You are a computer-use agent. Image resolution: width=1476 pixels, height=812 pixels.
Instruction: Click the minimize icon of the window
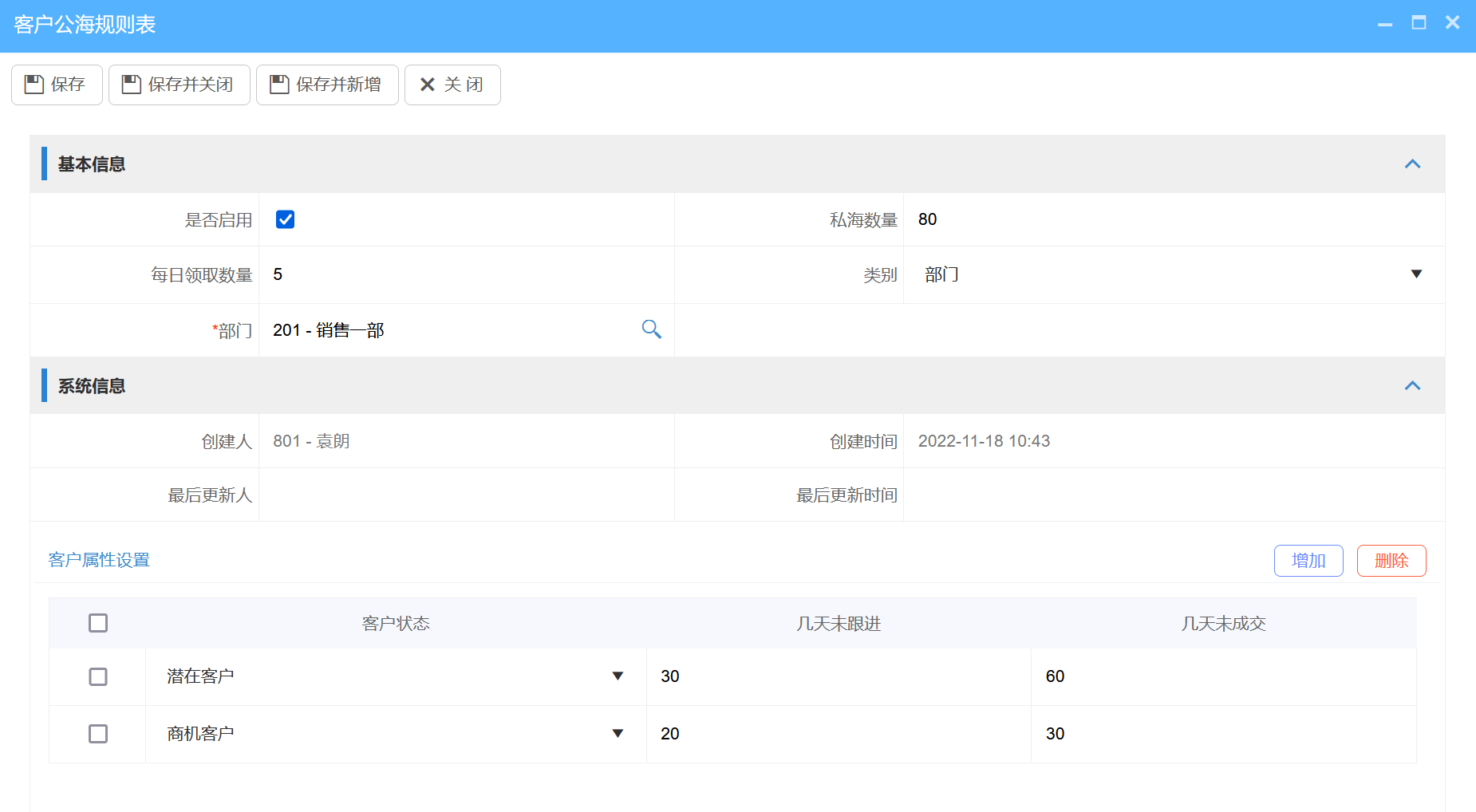pos(1383,23)
